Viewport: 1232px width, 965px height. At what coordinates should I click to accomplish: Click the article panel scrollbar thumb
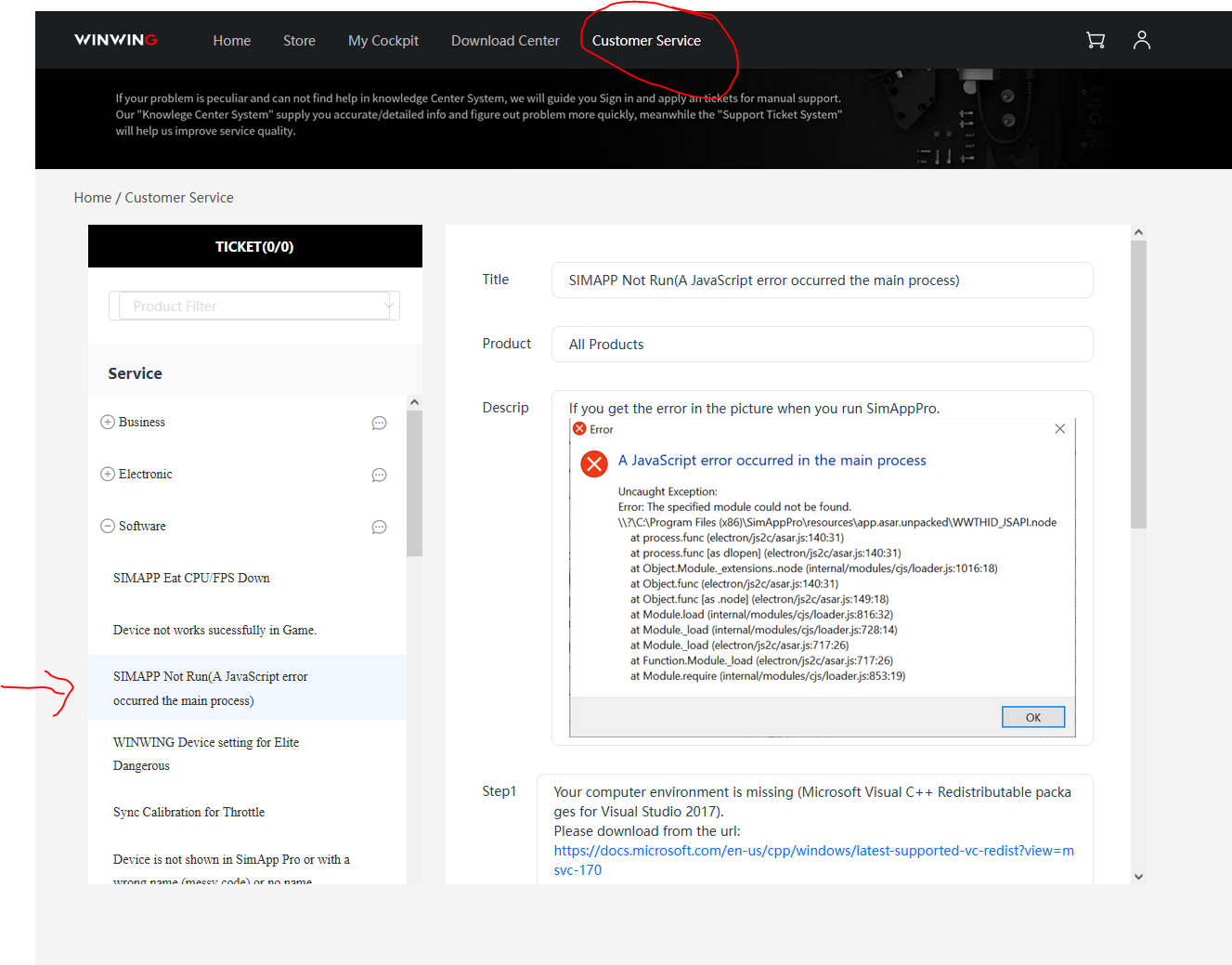click(1138, 385)
